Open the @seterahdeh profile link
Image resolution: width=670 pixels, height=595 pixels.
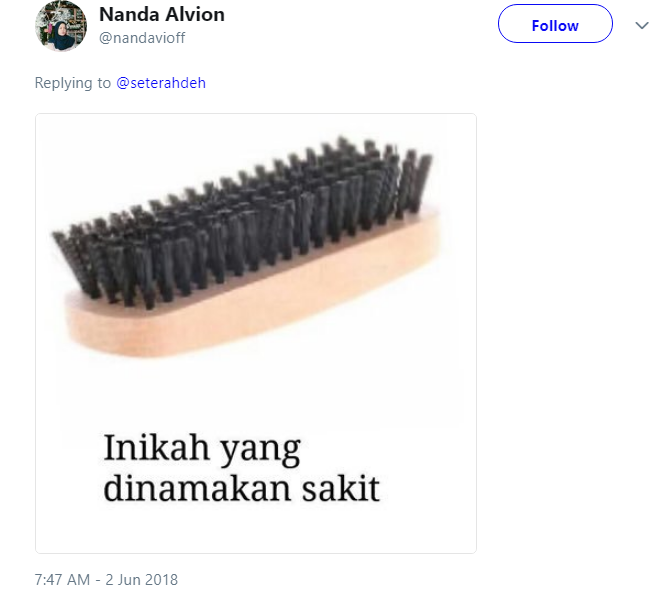point(161,82)
